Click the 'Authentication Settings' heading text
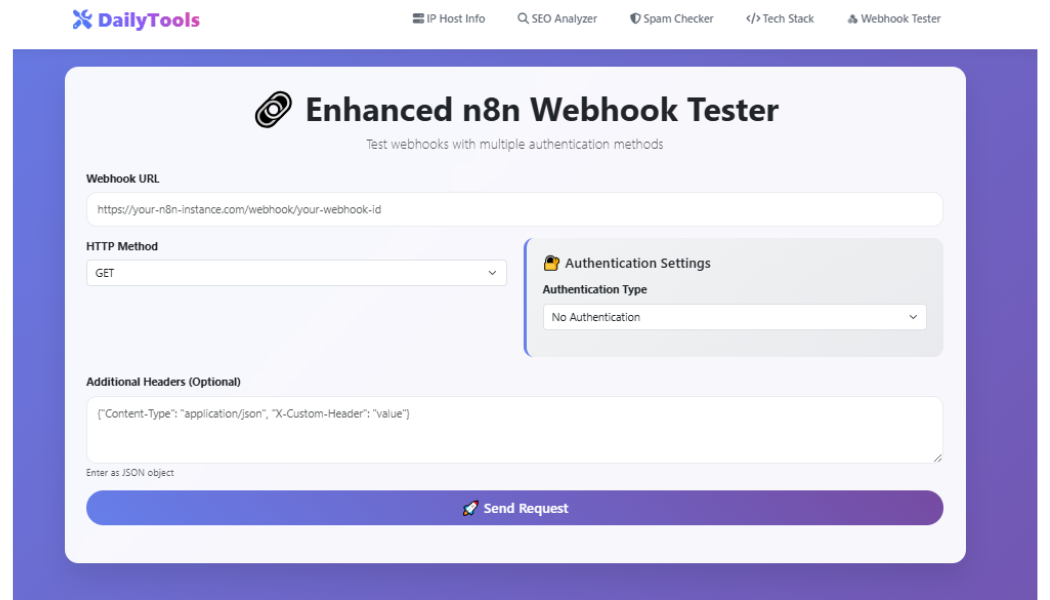This screenshot has width=1050, height=600. (x=638, y=263)
